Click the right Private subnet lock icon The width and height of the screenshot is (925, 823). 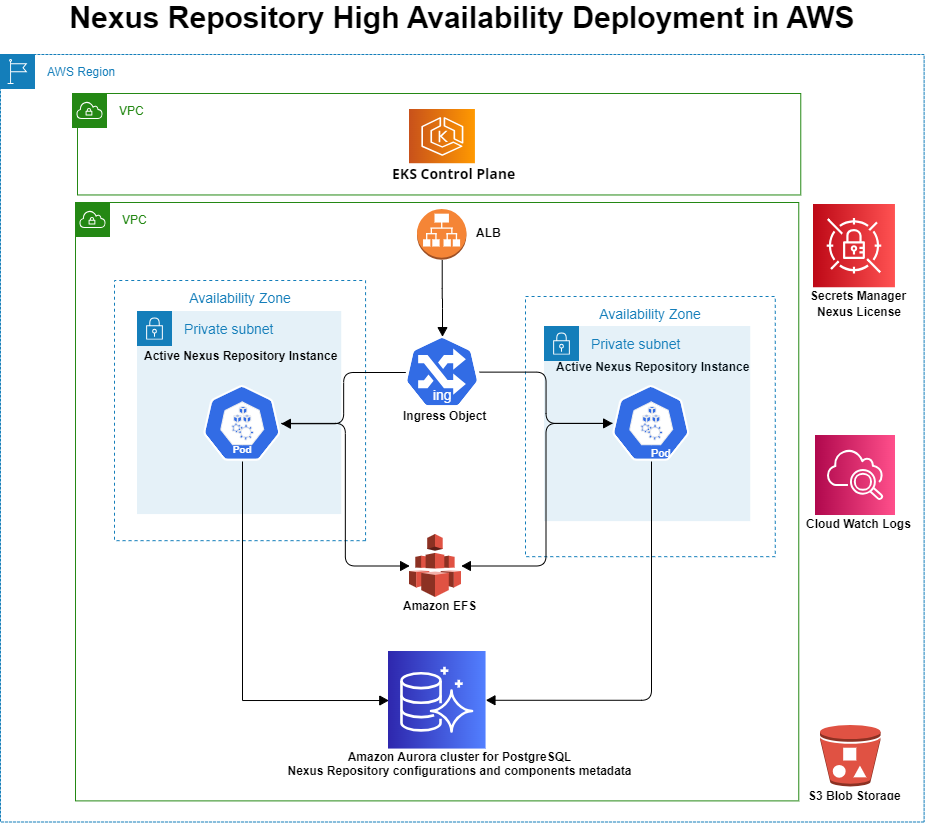pos(562,343)
